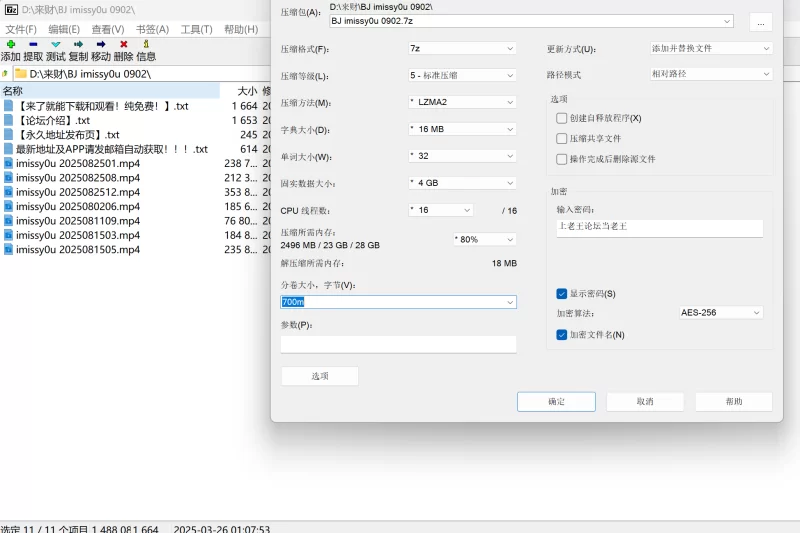Click file icon of imissy0u 2025082508.mp4
Screen dimensions: 800x533
tap(8, 177)
